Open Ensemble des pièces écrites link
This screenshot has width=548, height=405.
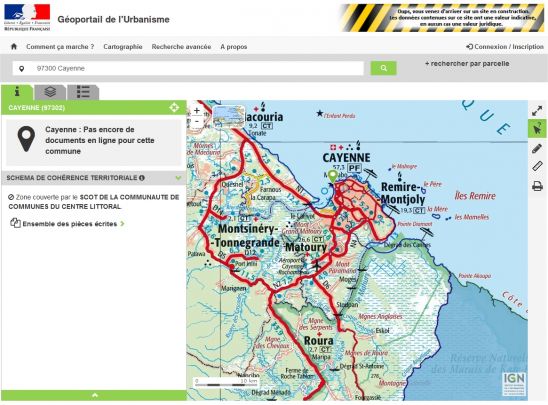click(x=70, y=224)
